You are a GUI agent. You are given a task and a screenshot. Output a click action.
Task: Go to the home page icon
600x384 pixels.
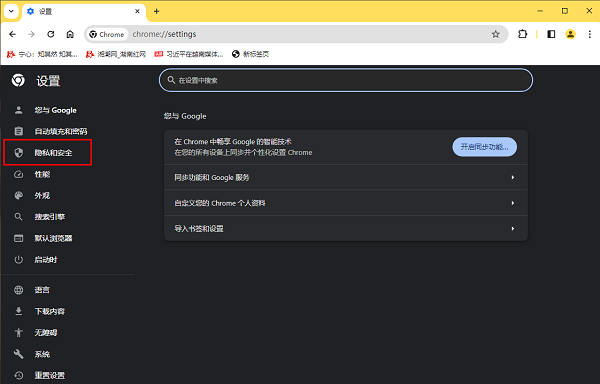point(70,34)
